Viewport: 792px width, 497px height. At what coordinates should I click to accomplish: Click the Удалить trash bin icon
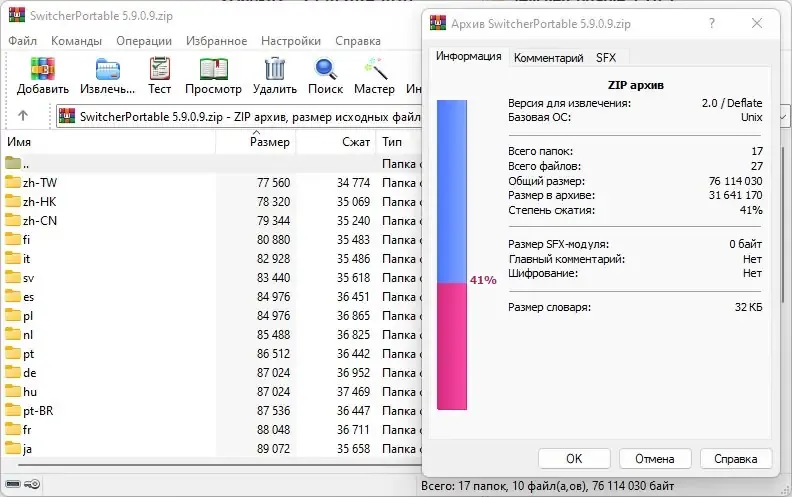click(275, 69)
